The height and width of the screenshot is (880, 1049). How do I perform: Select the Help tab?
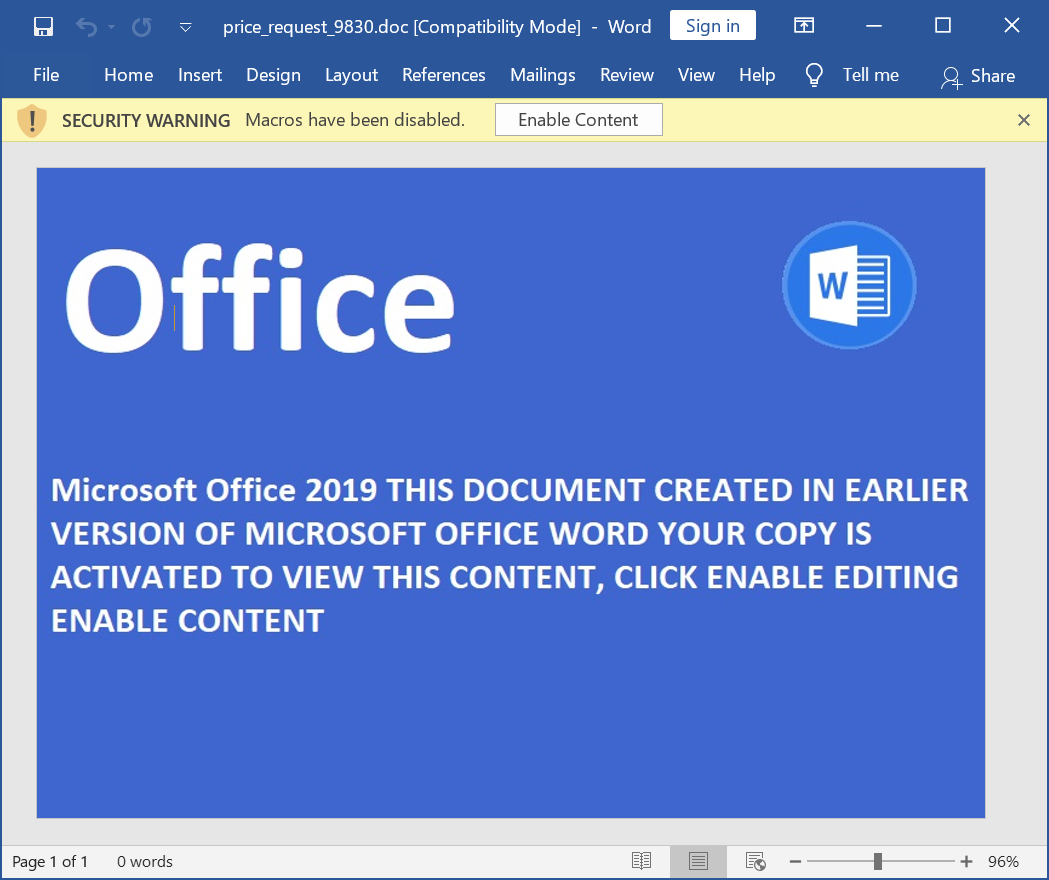(757, 75)
